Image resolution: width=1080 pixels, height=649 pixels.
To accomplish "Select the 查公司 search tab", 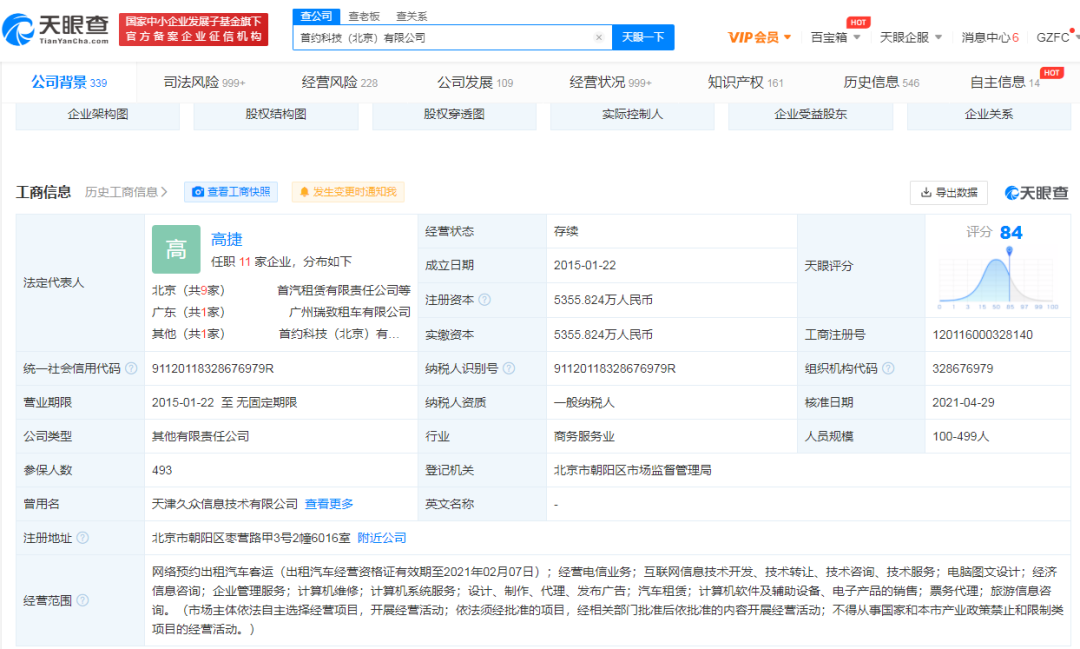I will coord(316,16).
